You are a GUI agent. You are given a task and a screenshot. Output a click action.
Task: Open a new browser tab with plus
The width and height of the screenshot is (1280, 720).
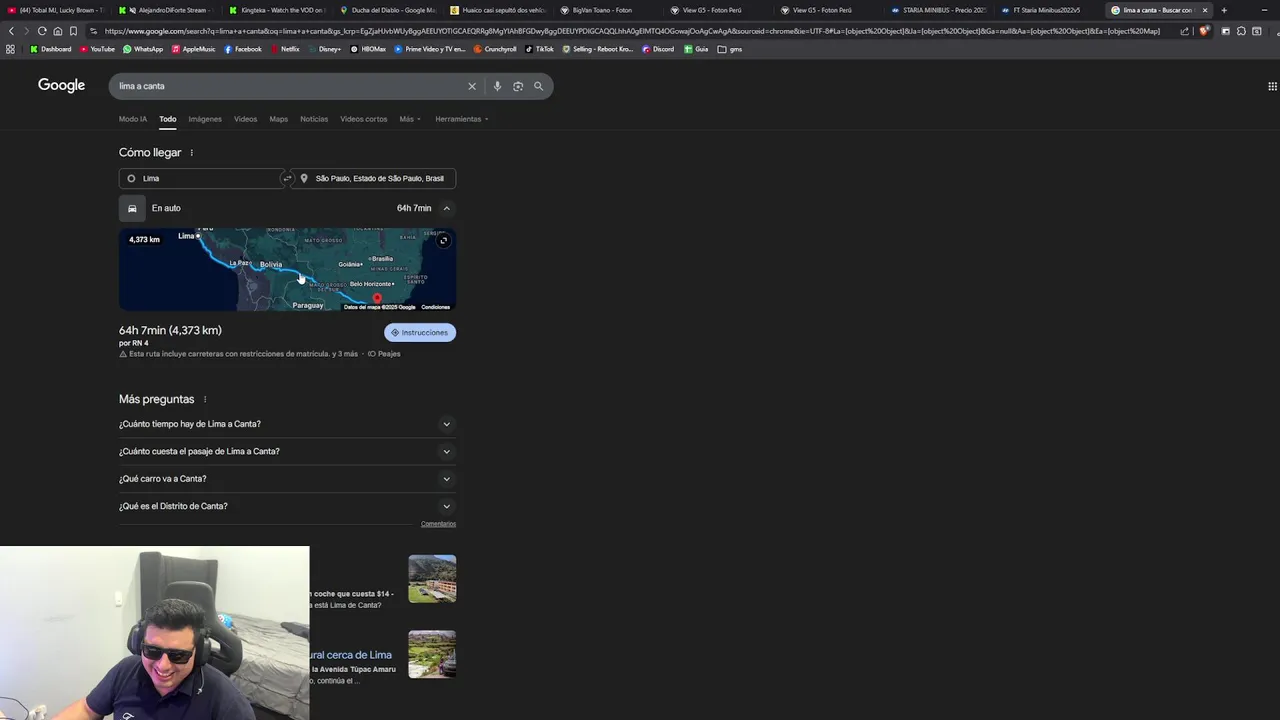coord(1224,10)
